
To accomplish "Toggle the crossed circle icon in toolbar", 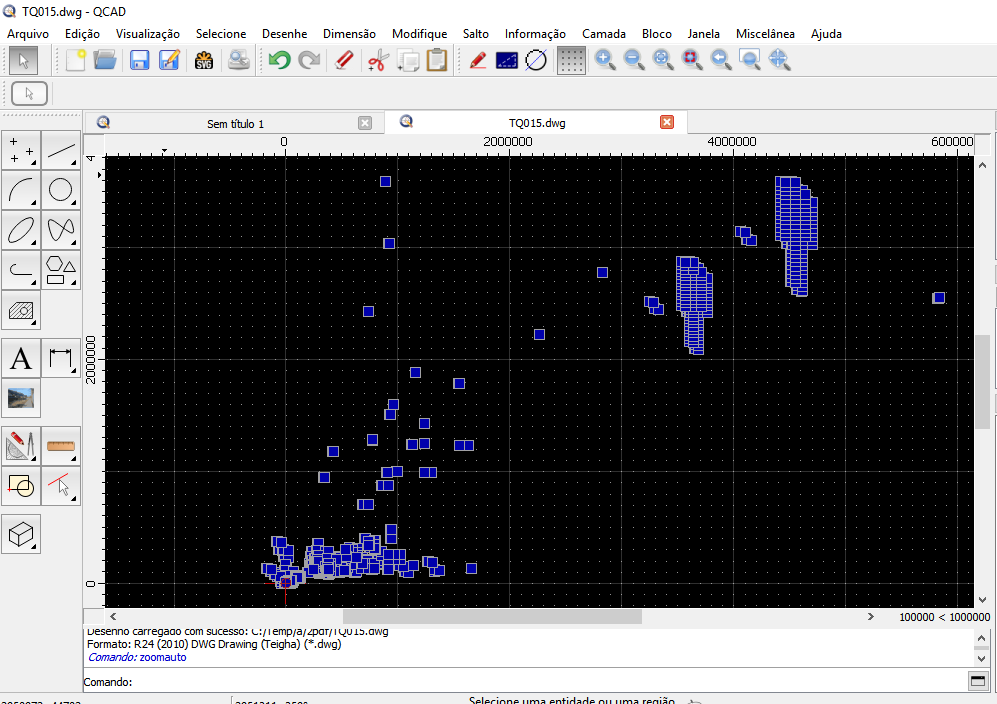I will coord(536,60).
